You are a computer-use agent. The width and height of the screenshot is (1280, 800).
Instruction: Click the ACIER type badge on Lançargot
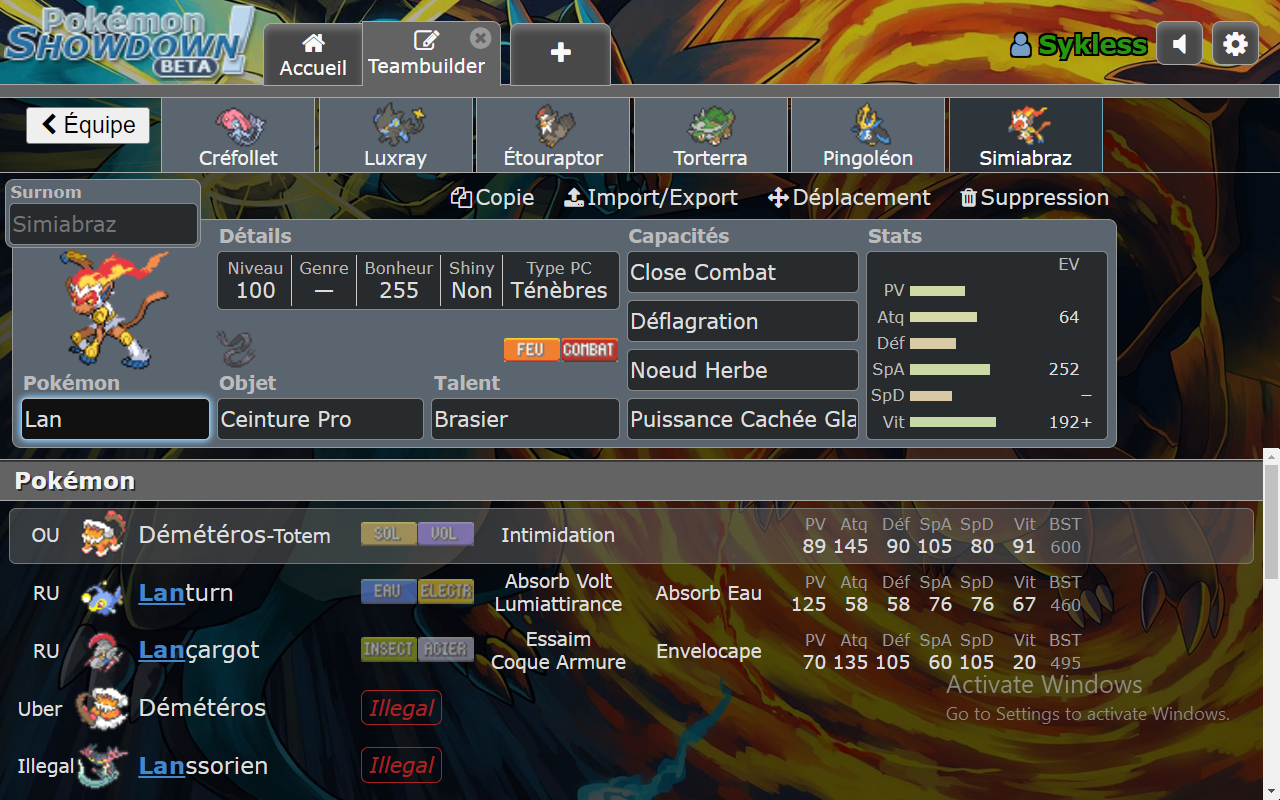coord(446,650)
